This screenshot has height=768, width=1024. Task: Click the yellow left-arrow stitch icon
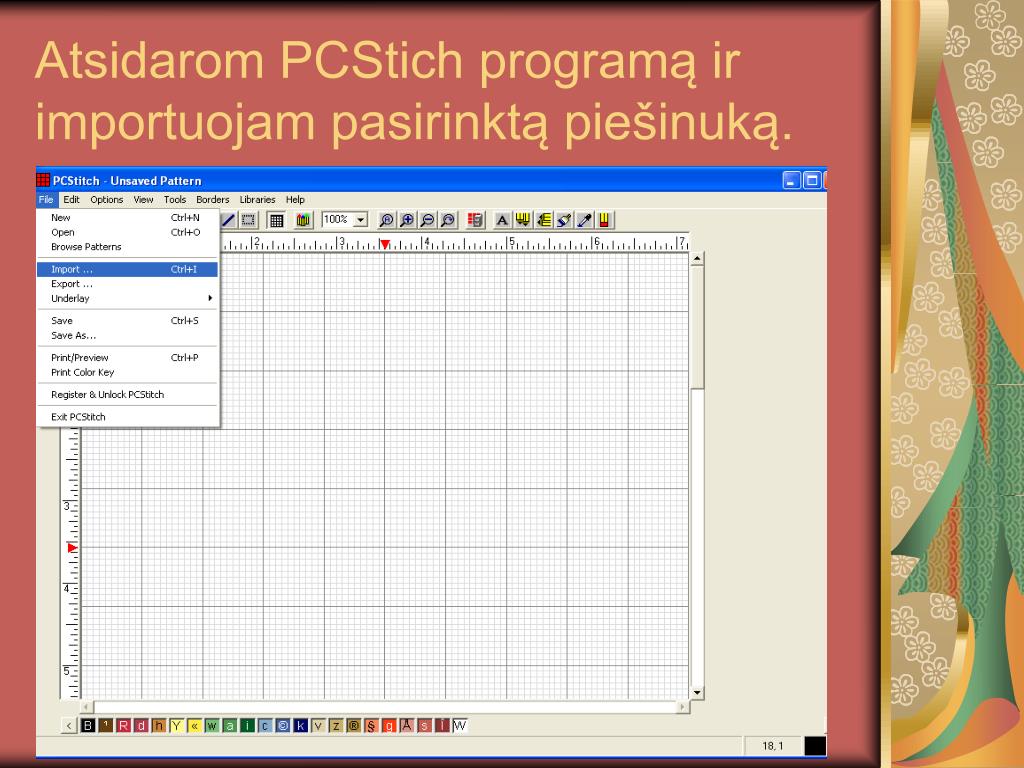click(543, 220)
